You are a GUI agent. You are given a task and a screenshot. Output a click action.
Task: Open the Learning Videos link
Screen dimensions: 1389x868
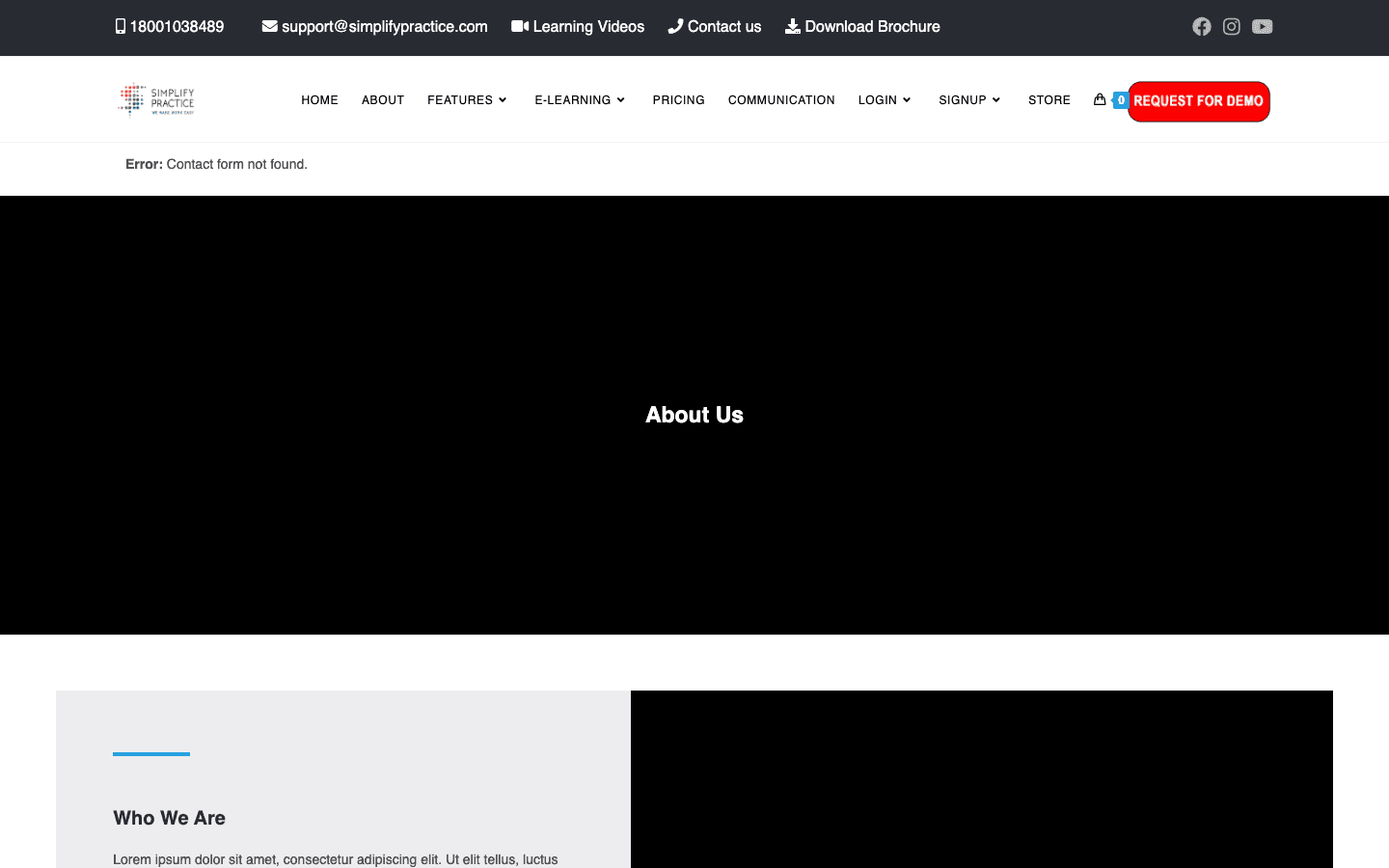(588, 27)
